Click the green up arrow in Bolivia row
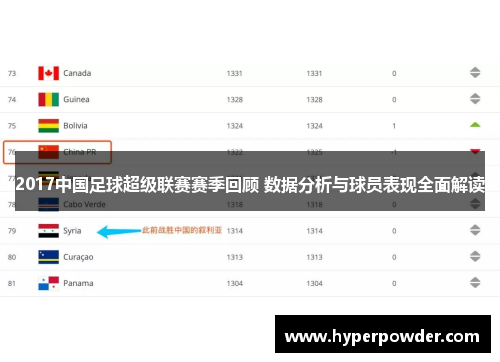 click(x=475, y=125)
